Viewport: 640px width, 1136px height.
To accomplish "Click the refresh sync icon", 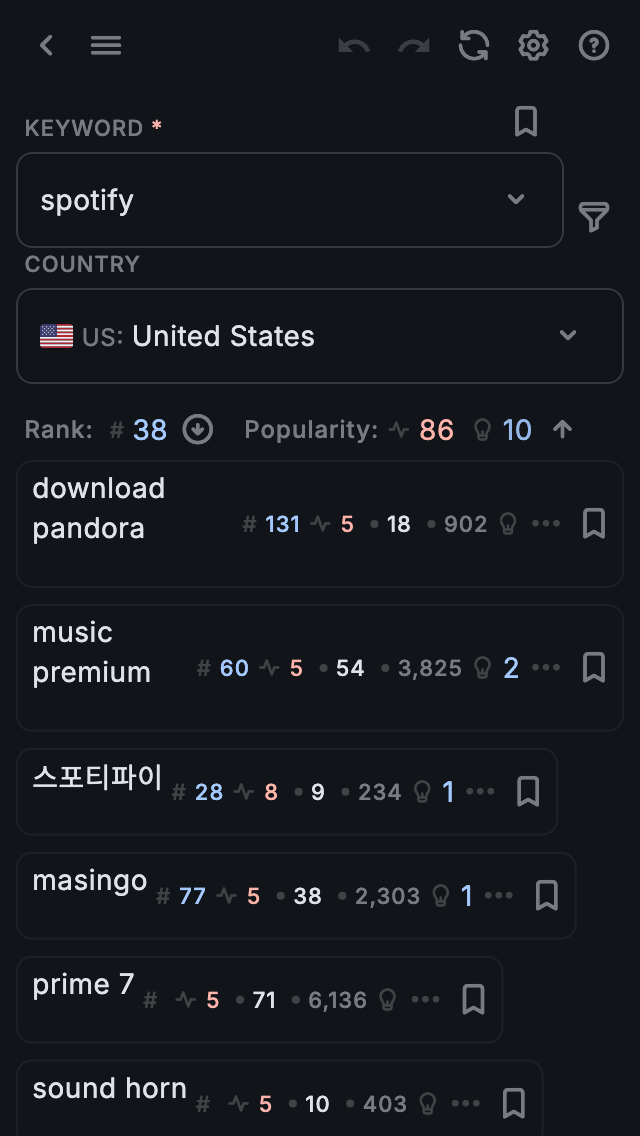I will (x=474, y=45).
